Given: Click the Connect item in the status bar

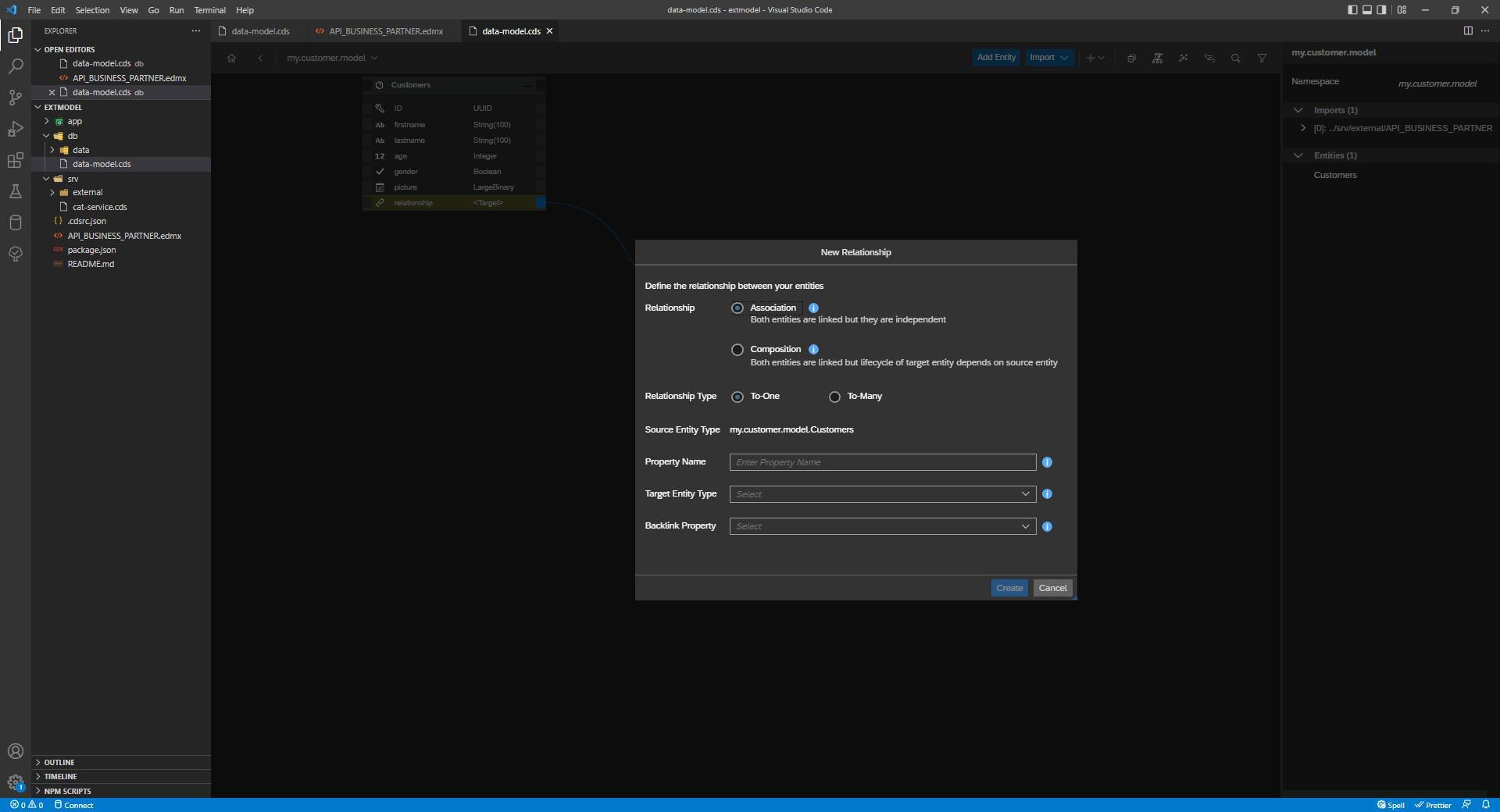Looking at the screenshot, I should point(75,805).
